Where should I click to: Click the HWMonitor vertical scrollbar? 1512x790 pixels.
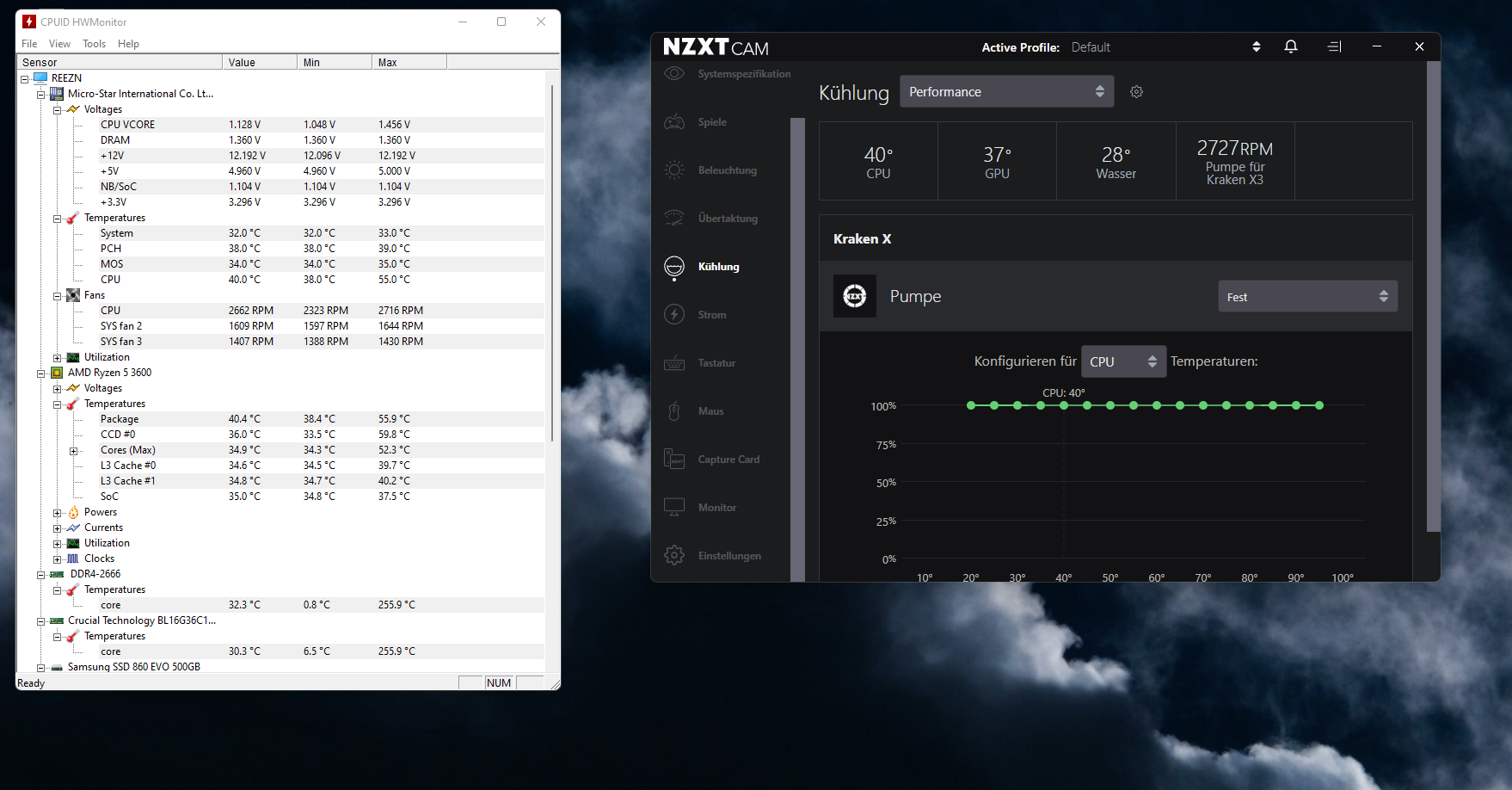552,263
